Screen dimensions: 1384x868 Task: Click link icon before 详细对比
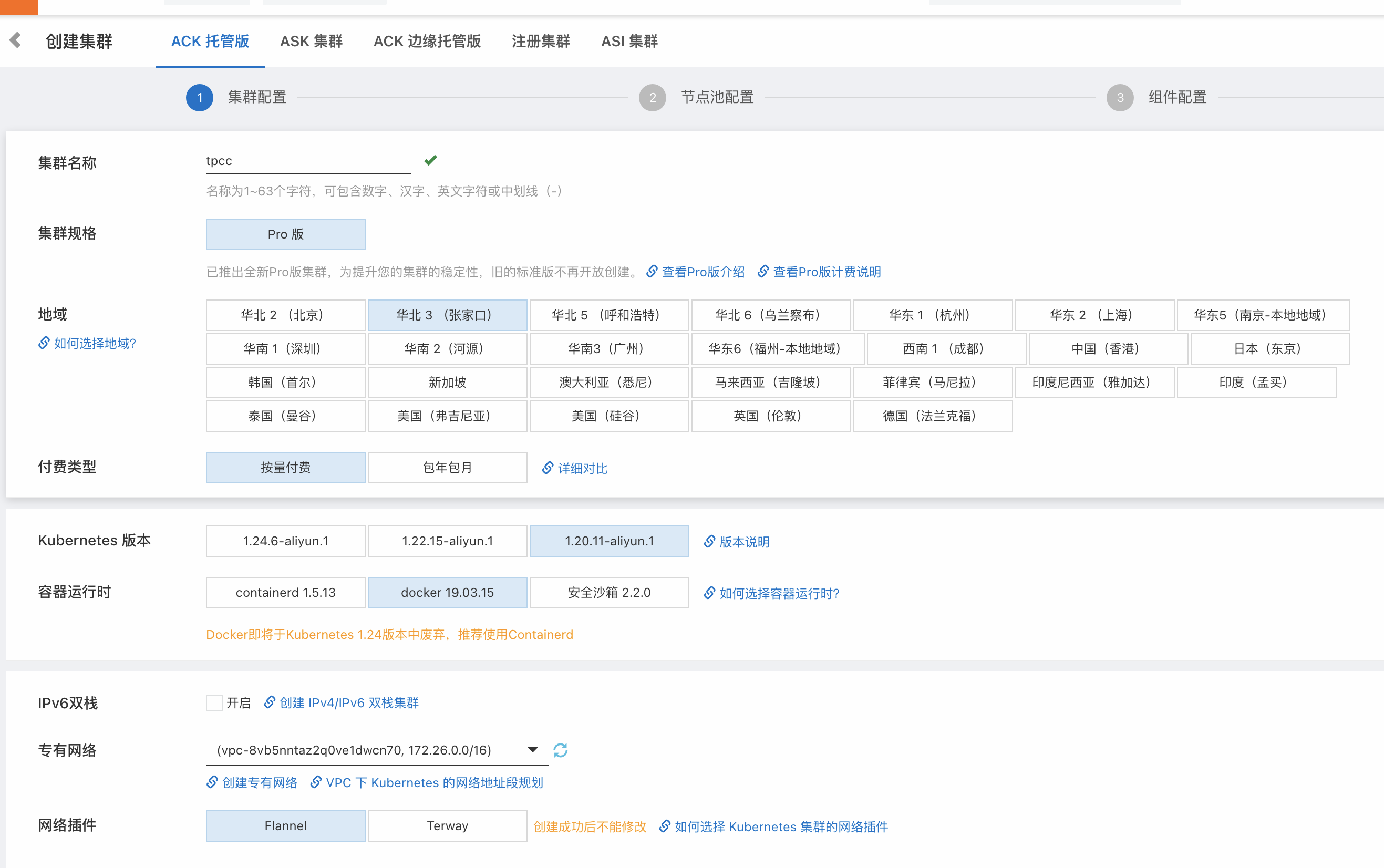coord(548,469)
